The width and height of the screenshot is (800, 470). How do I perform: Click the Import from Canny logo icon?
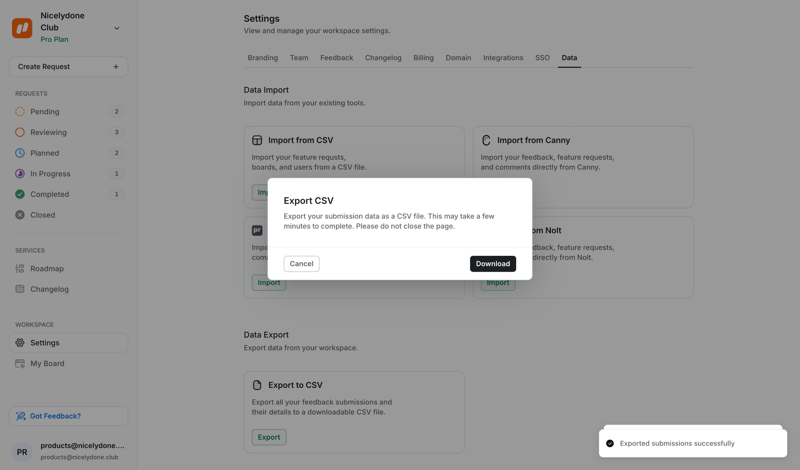[x=486, y=140]
